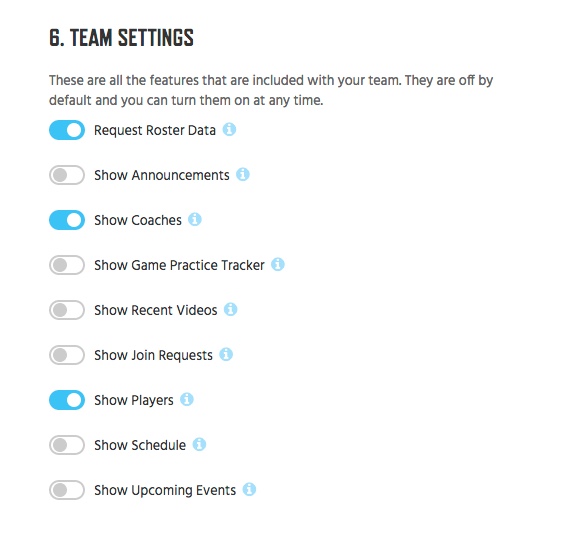Click info icon beside Show Upcoming Events
587x559 pixels.
click(x=249, y=489)
